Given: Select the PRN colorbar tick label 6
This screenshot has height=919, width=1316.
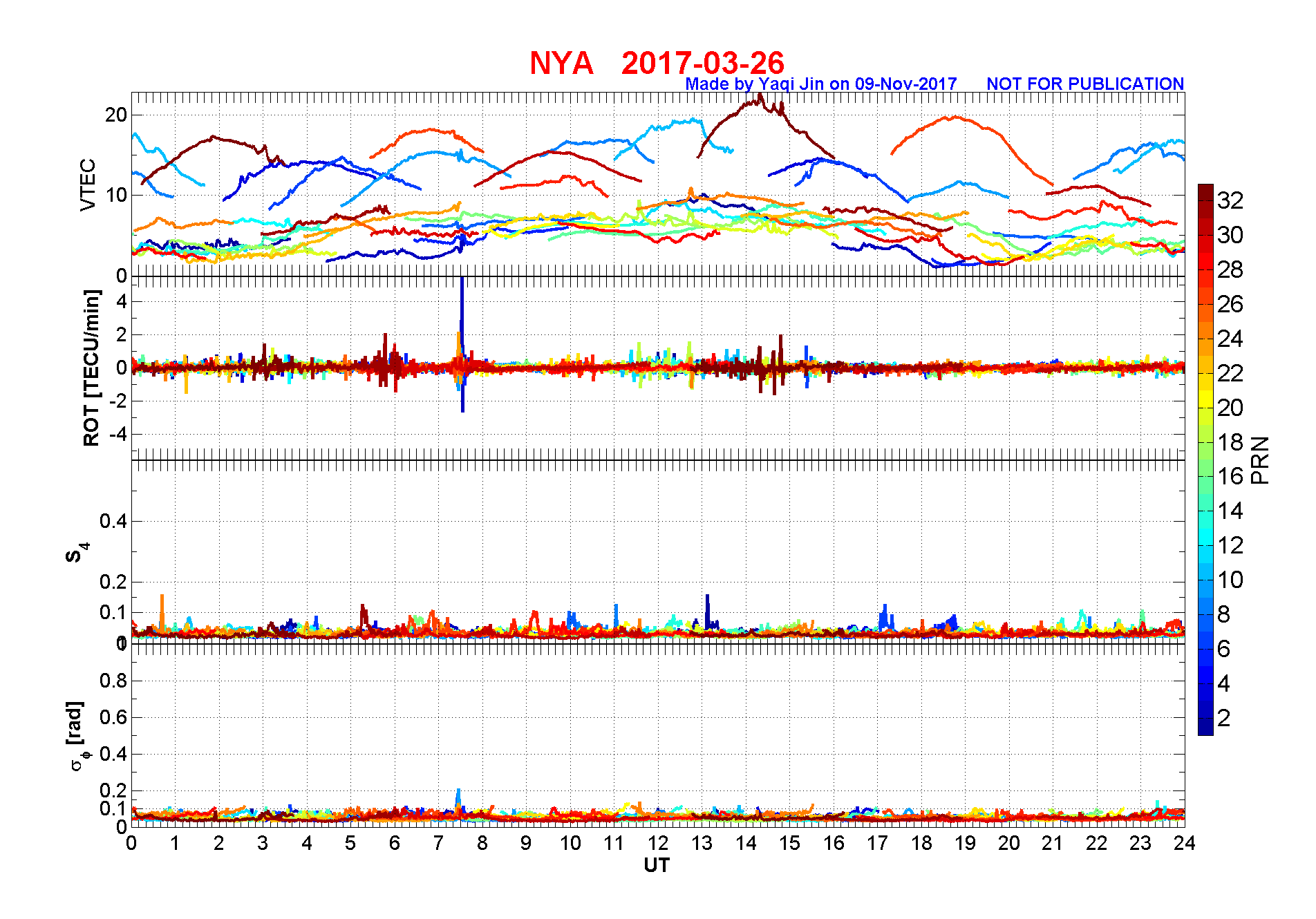Looking at the screenshot, I should click(x=1224, y=649).
